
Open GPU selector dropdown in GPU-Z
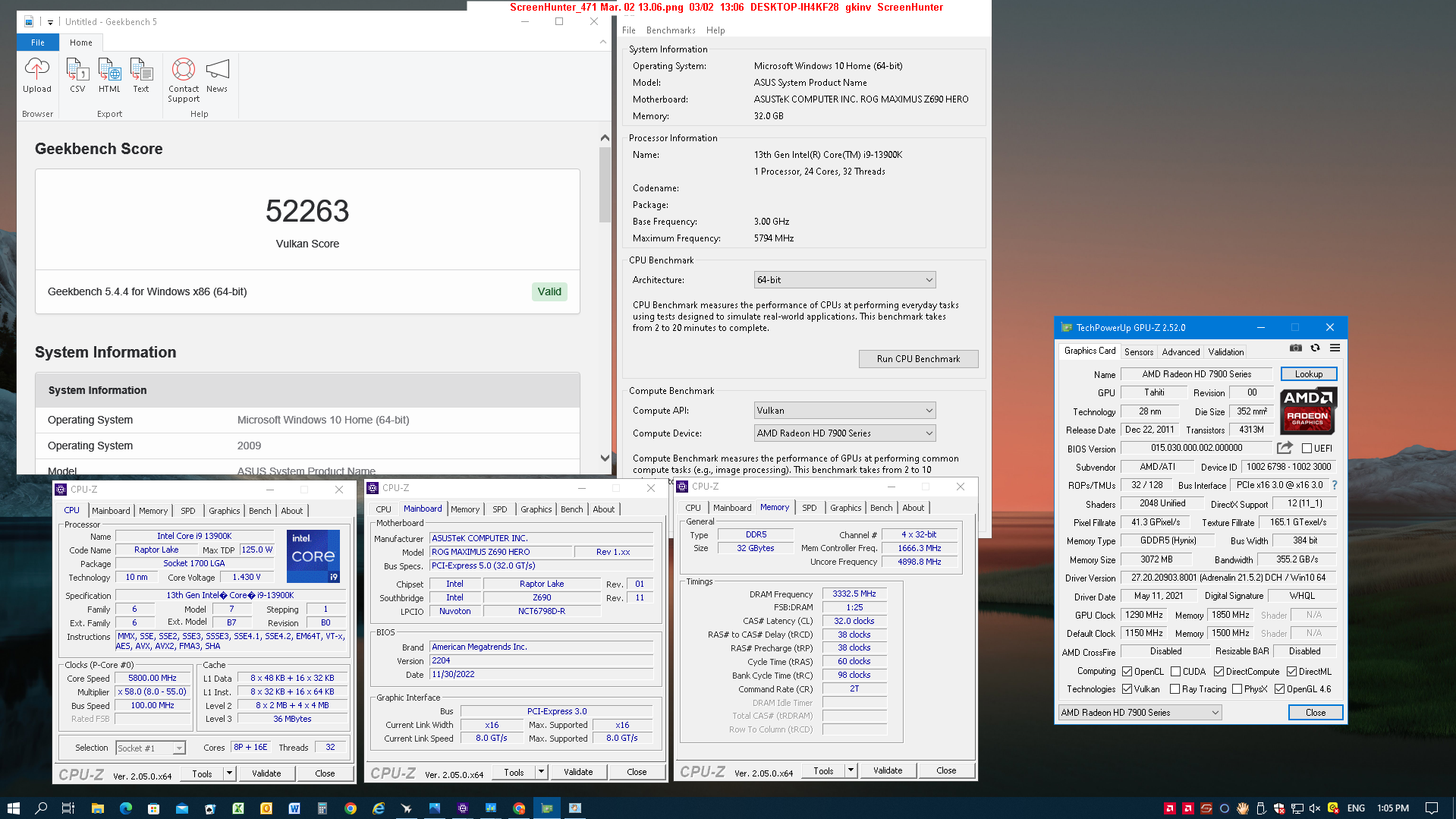tap(1140, 713)
